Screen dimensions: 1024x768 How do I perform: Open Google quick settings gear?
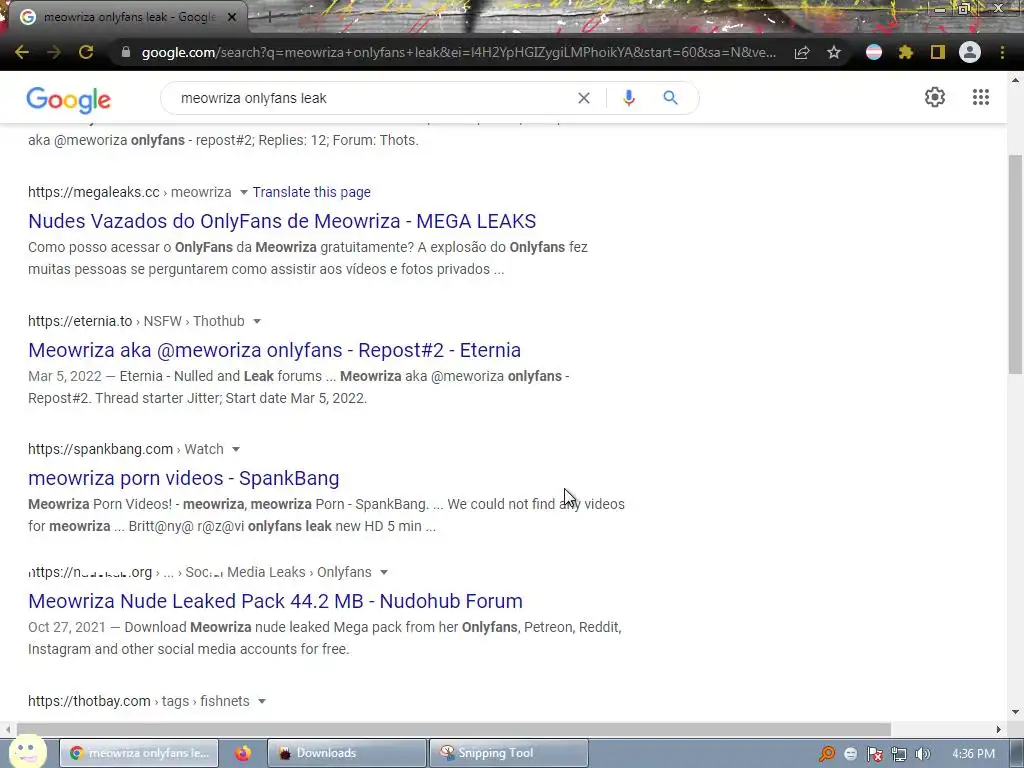(935, 97)
